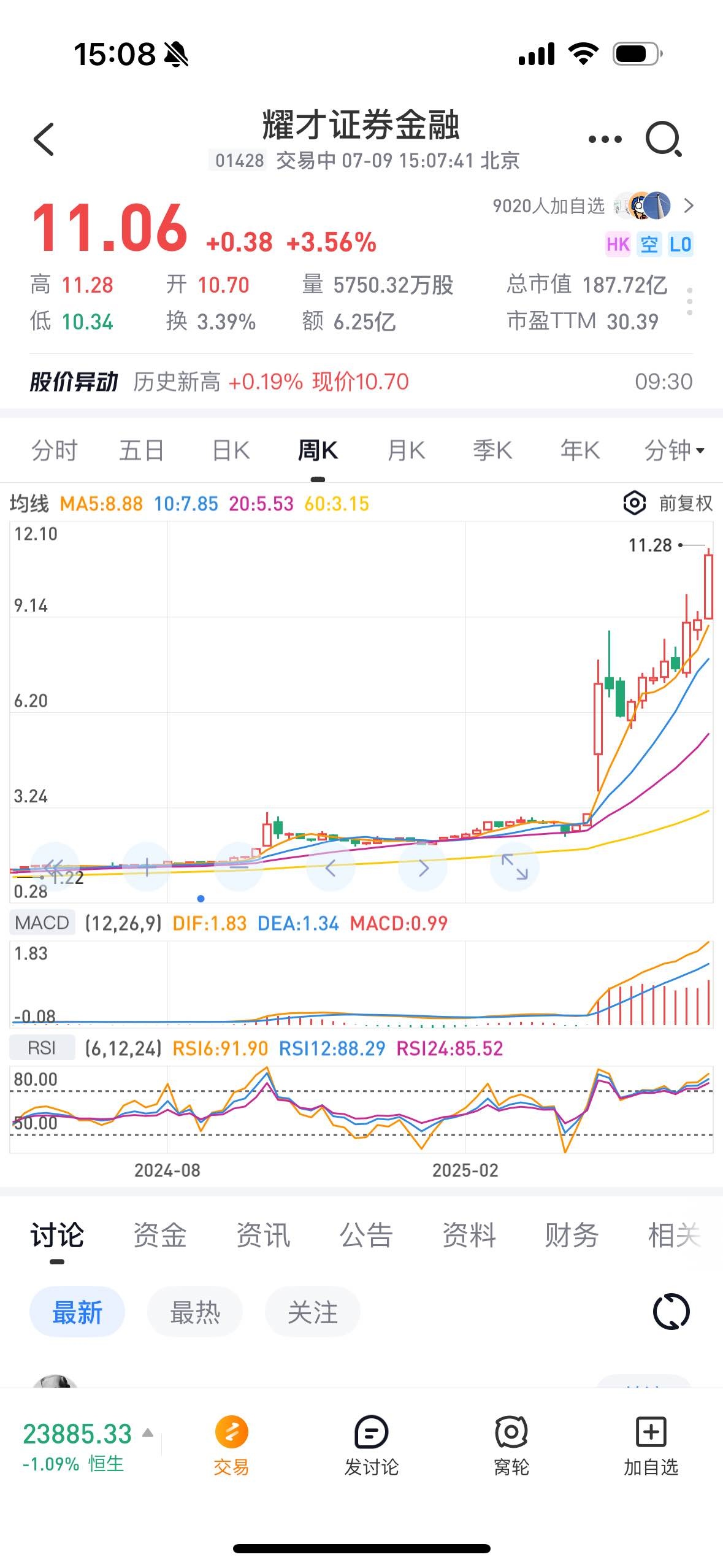Open the three-dot more menu
Image resolution: width=723 pixels, height=1568 pixels.
click(x=605, y=139)
